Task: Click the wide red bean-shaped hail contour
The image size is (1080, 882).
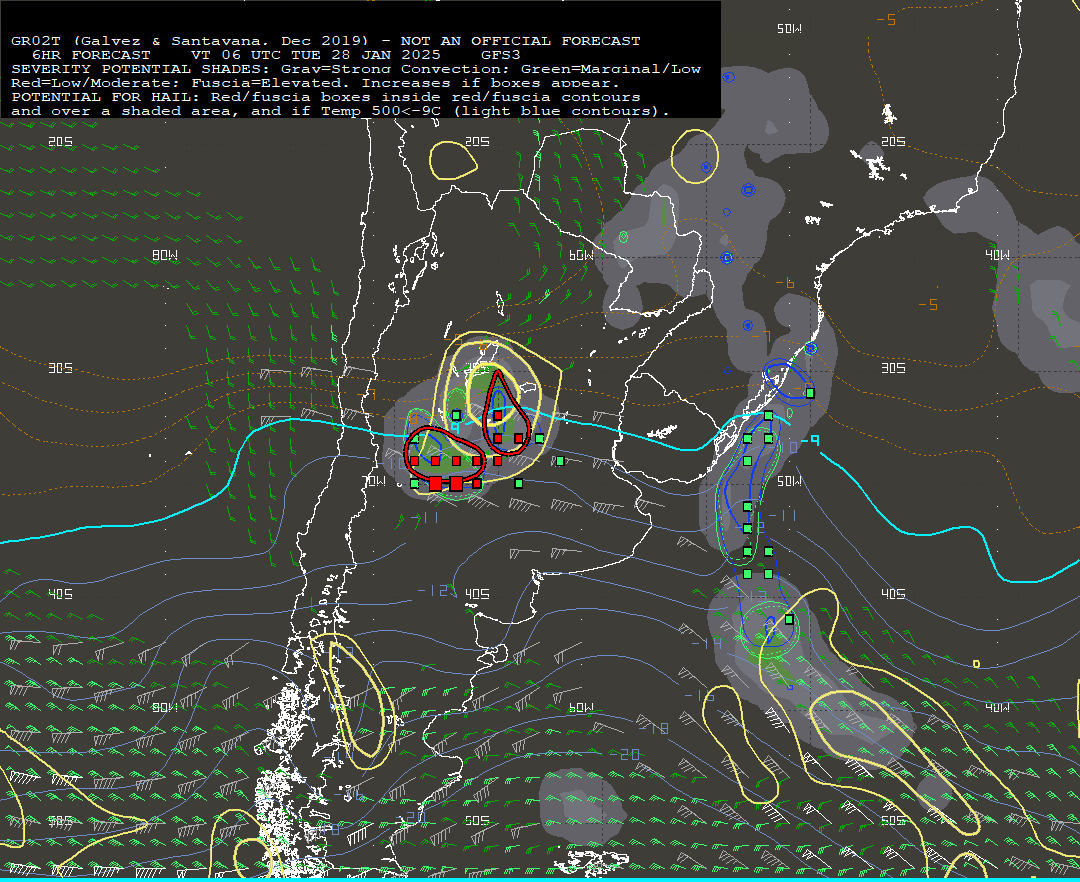Action: tap(444, 454)
